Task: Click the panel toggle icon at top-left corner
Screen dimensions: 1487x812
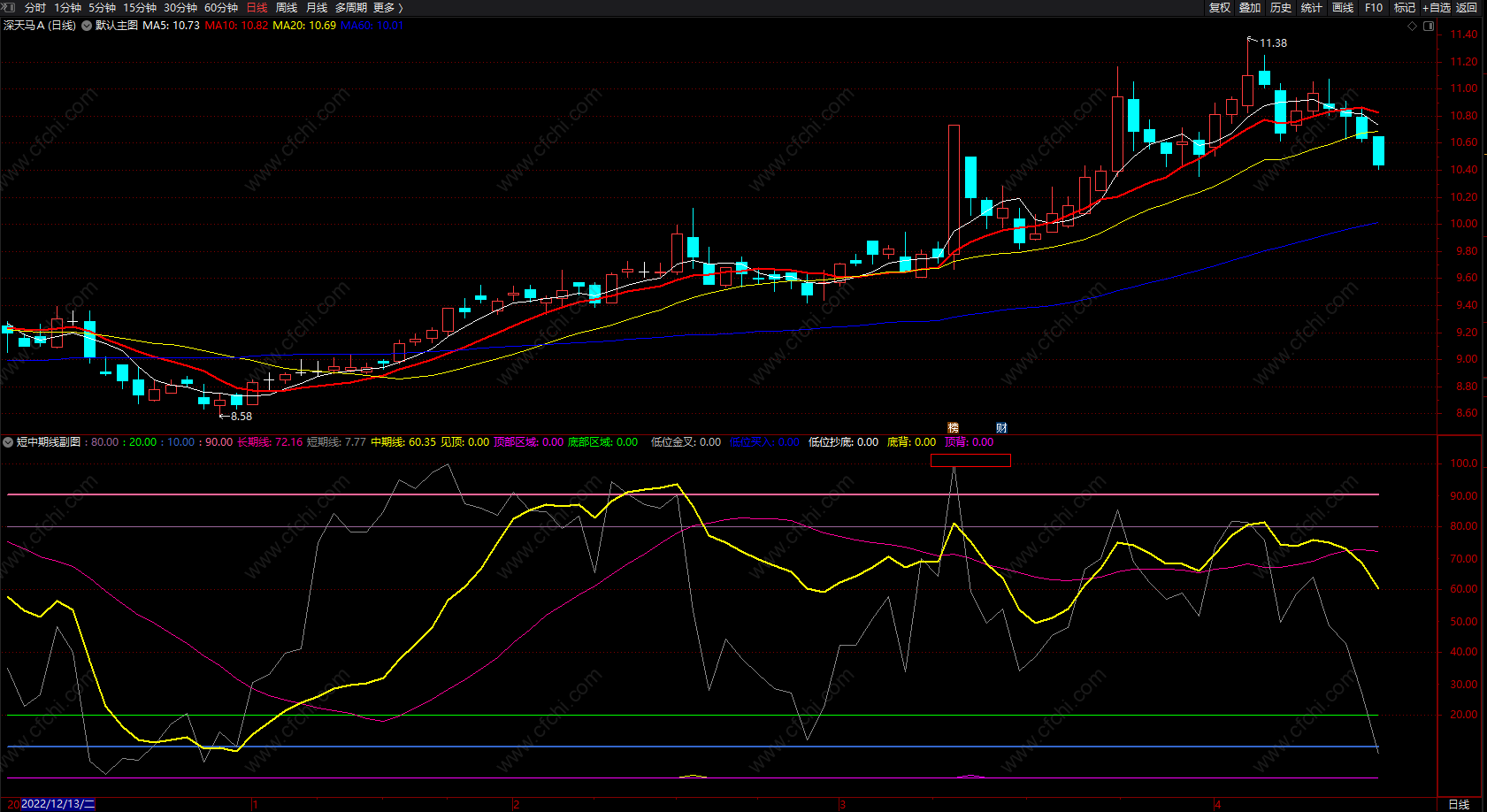Action: click(9, 7)
